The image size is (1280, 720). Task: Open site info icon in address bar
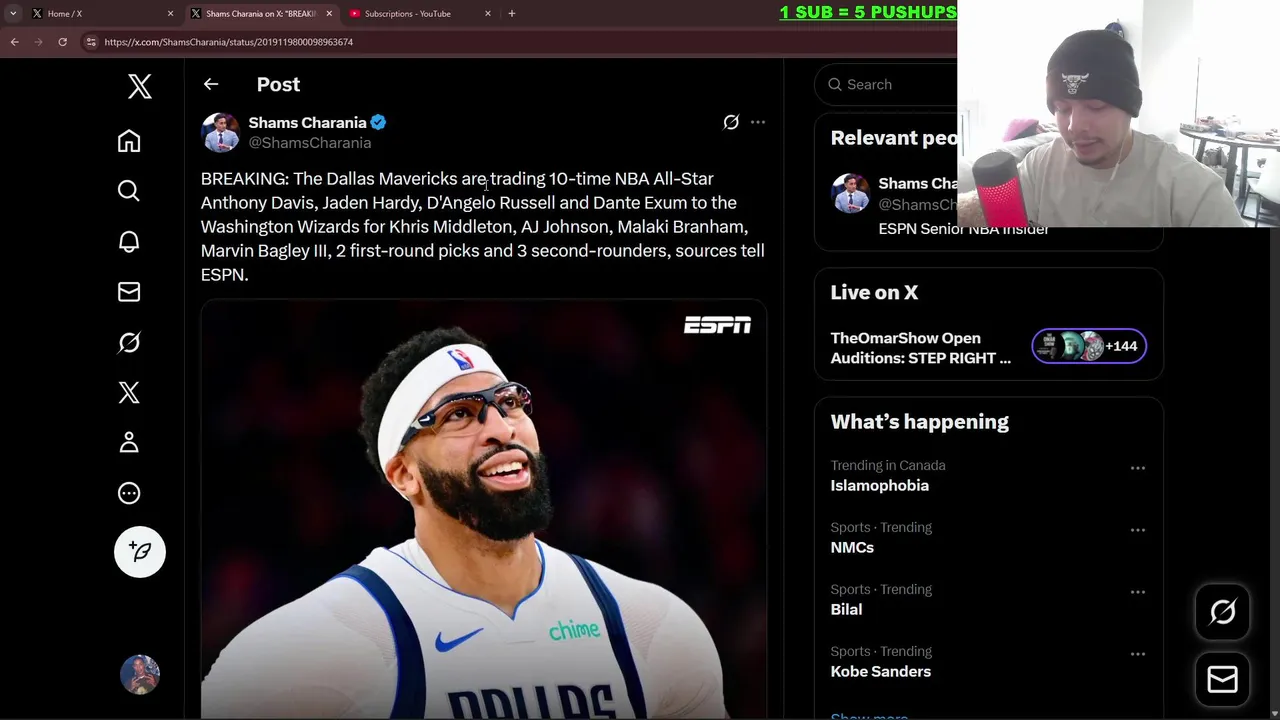91,42
